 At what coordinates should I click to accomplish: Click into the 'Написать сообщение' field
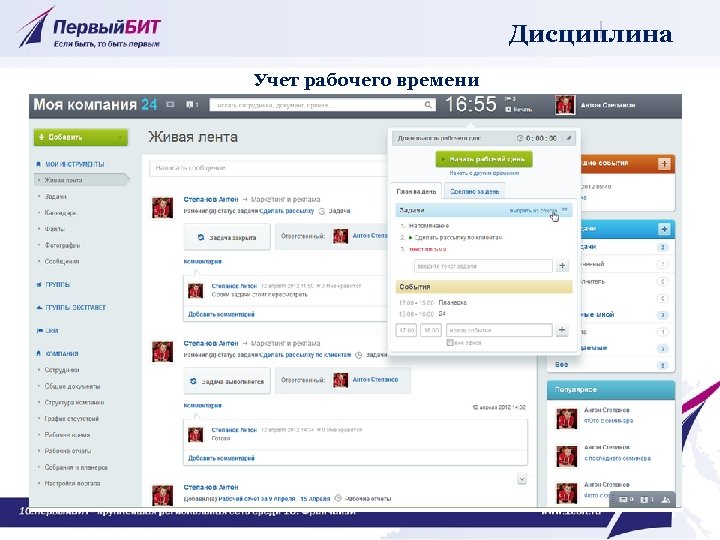pyautogui.click(x=269, y=168)
